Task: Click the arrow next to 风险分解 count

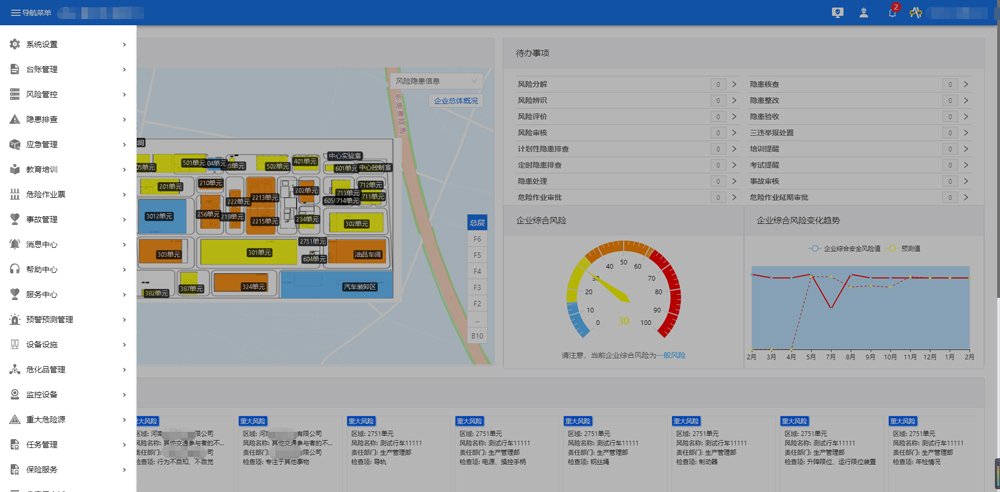Action: pos(734,85)
